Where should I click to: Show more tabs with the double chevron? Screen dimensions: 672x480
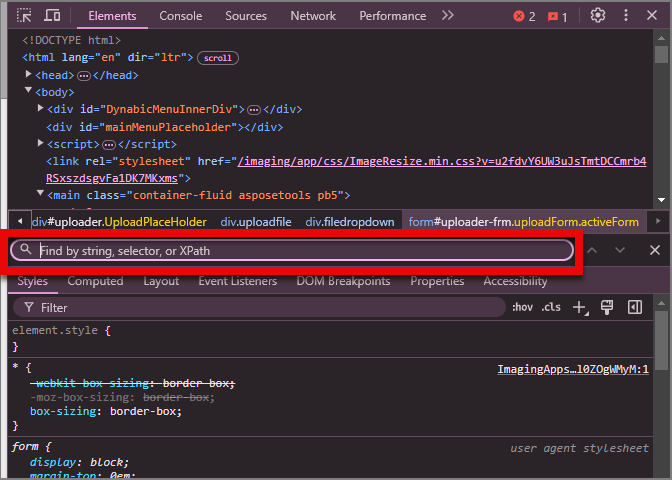(x=447, y=16)
